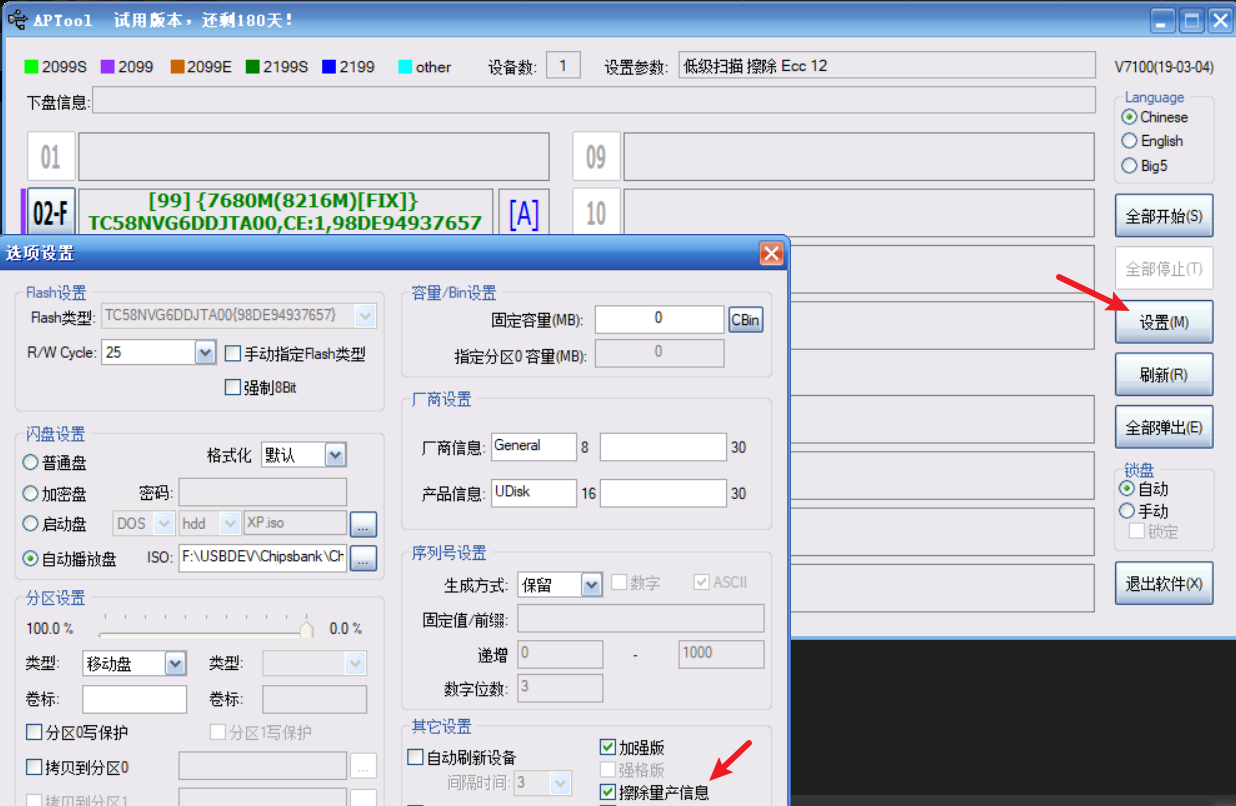The width and height of the screenshot is (1236, 806).
Task: Expand the R/W Cycle dropdown
Action: [x=205, y=353]
